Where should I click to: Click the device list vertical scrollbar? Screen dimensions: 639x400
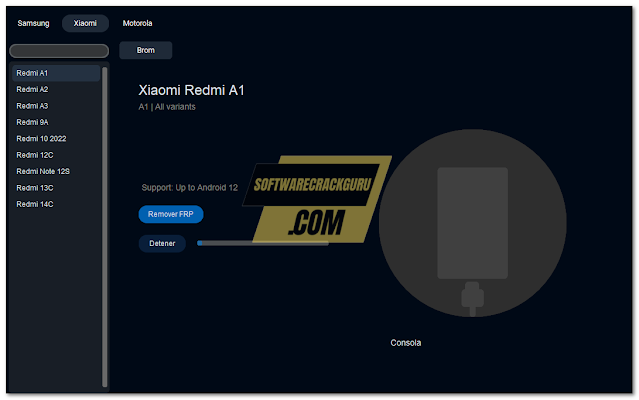click(x=105, y=227)
